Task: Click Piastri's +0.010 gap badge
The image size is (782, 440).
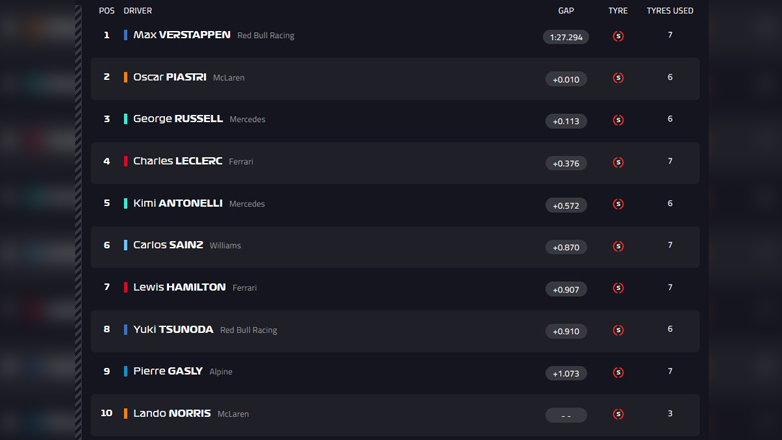Action: click(x=566, y=79)
